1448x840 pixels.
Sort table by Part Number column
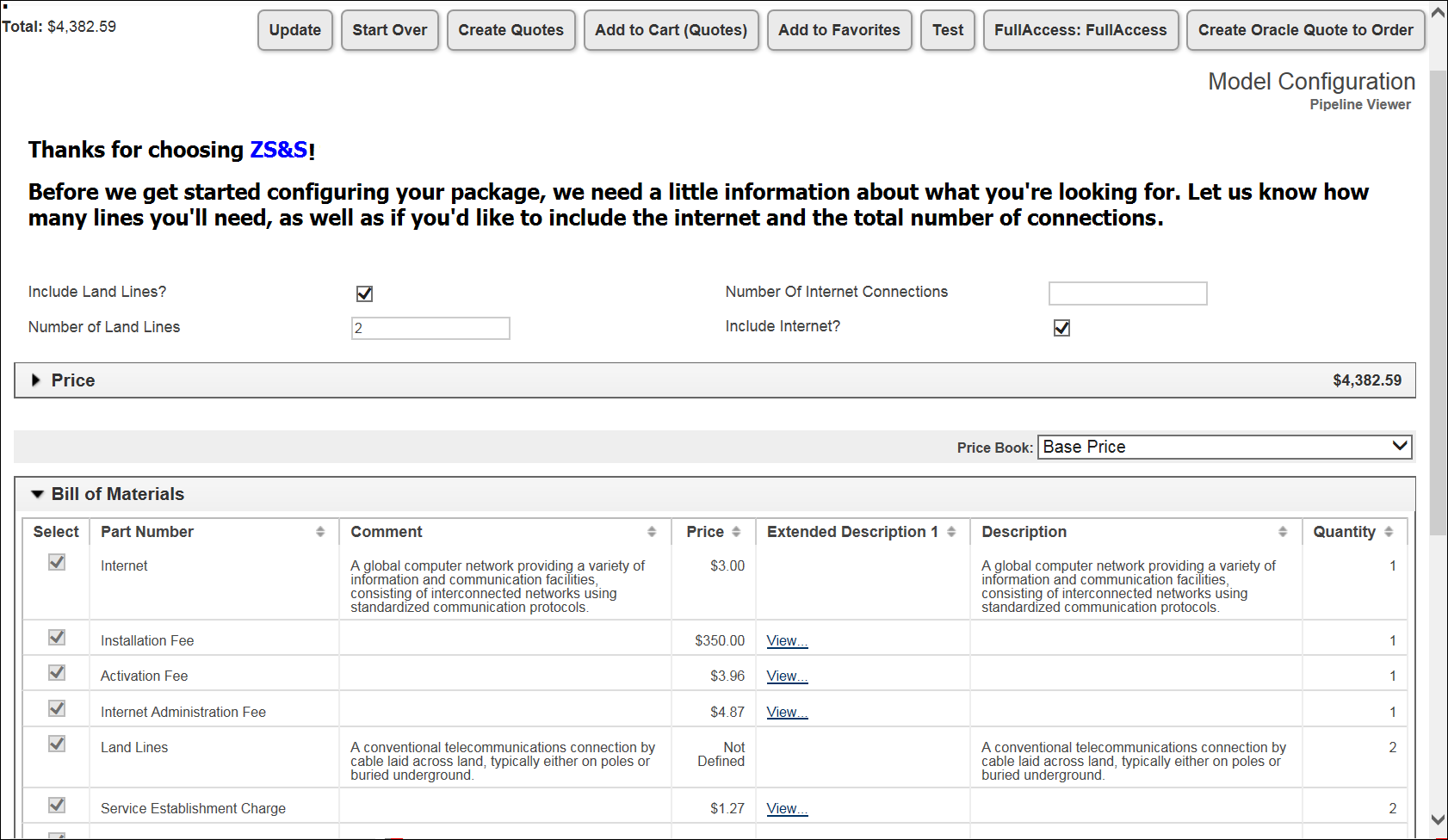(x=319, y=532)
